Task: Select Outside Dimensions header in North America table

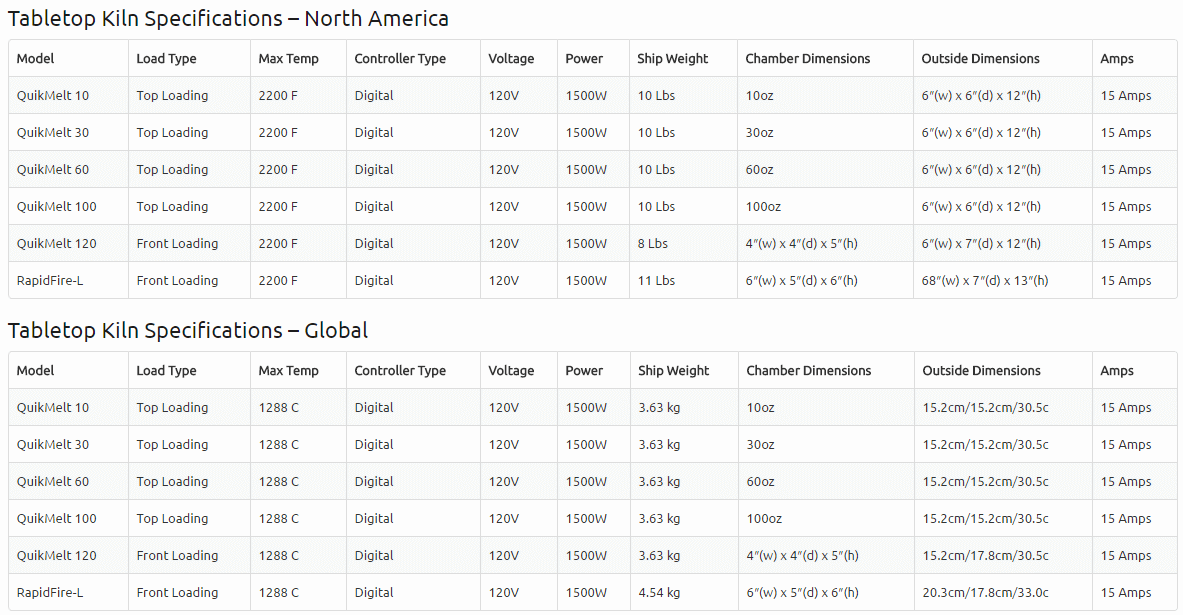Action: coord(980,59)
